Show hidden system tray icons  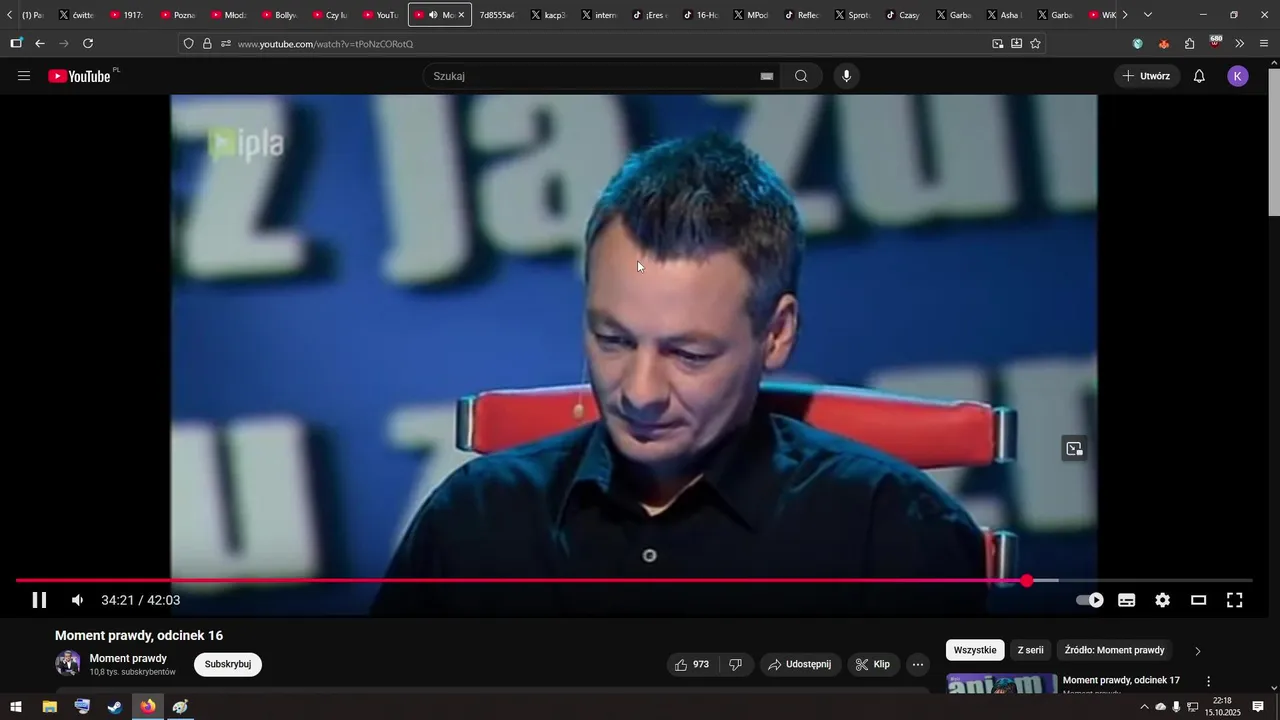(1144, 707)
